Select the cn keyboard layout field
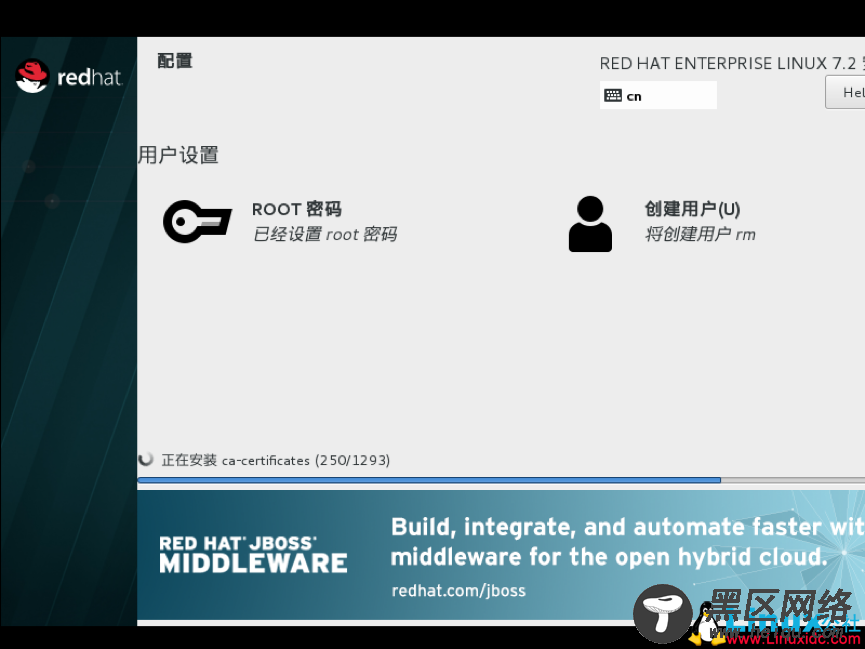Viewport: 865px width, 649px height. point(658,95)
